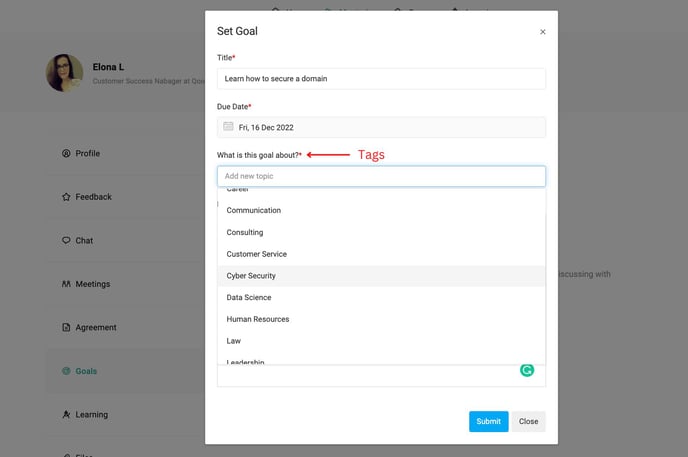Open the Goals sidebar menu item
The height and width of the screenshot is (457, 688).
(86, 371)
